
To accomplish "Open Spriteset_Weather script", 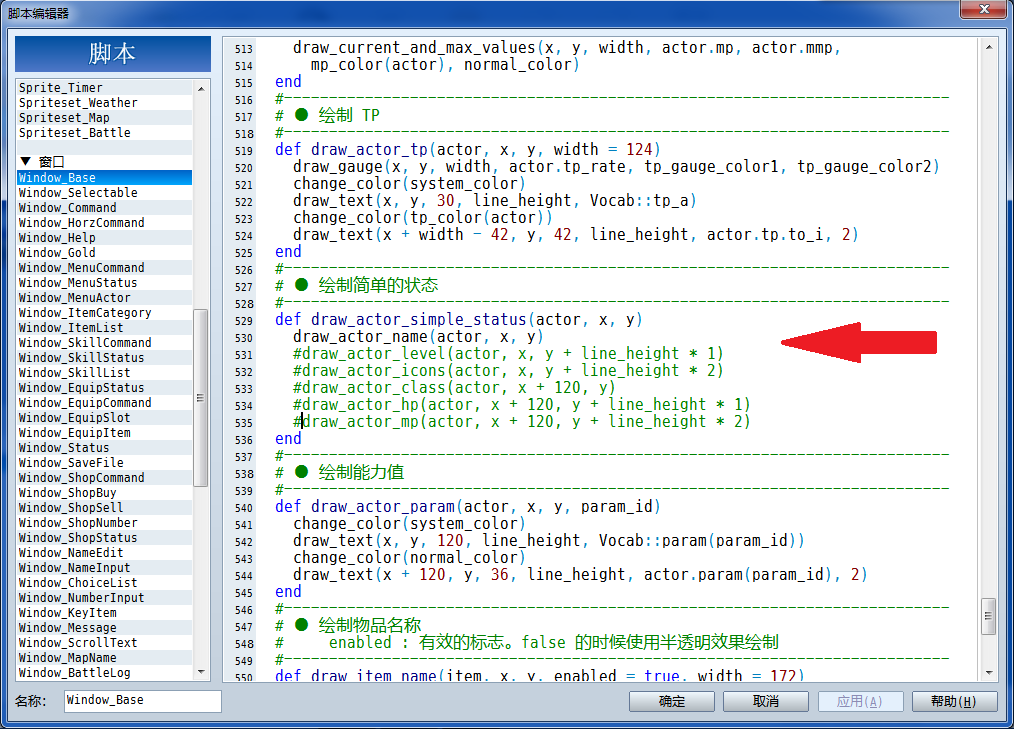I will click(104, 103).
